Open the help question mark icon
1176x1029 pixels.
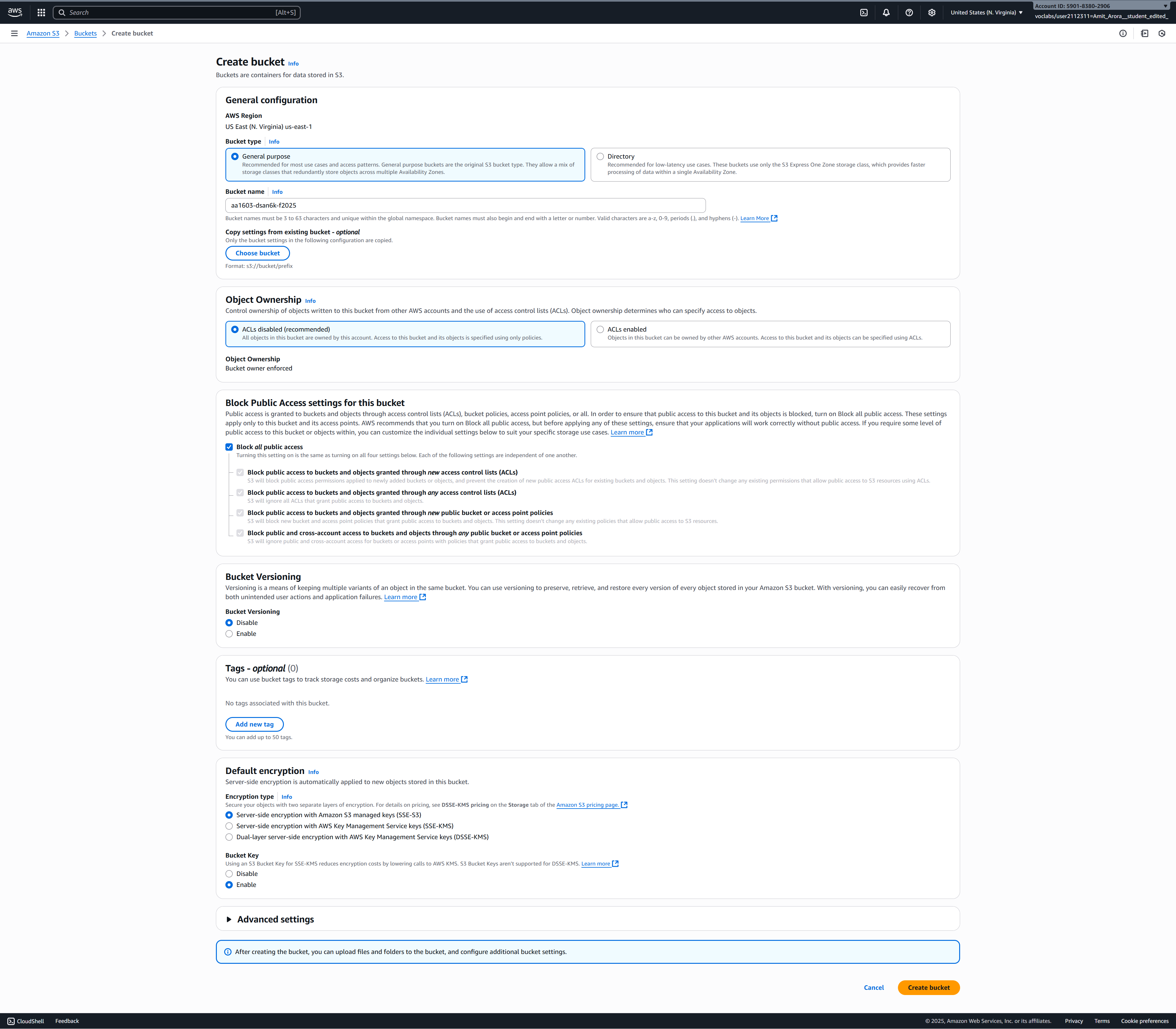[909, 13]
